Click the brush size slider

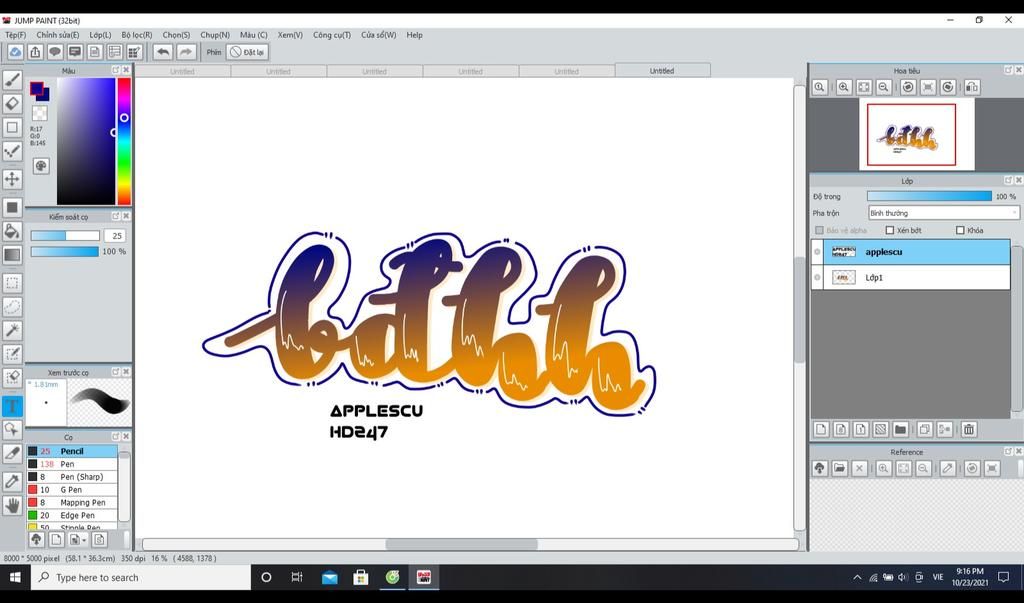pyautogui.click(x=65, y=236)
